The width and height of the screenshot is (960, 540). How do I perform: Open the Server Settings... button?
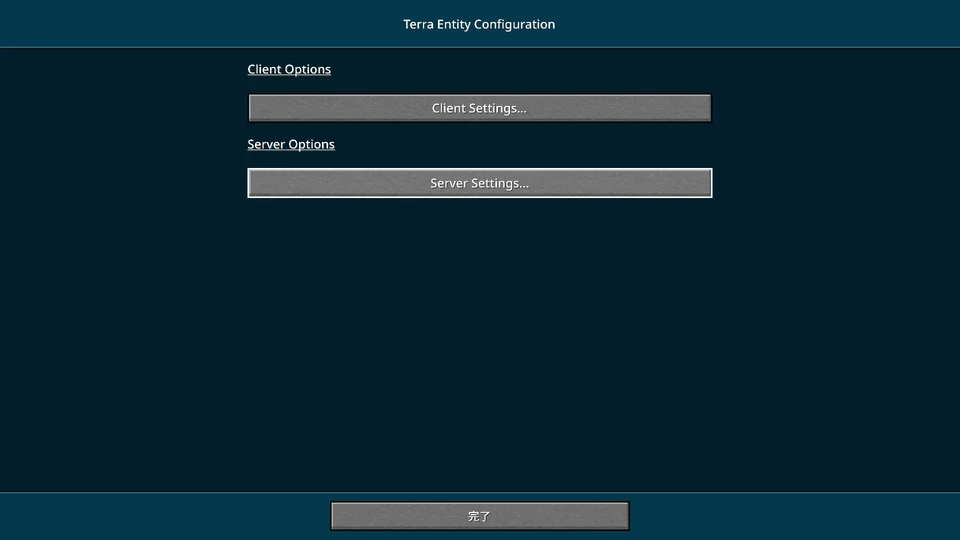(479, 183)
